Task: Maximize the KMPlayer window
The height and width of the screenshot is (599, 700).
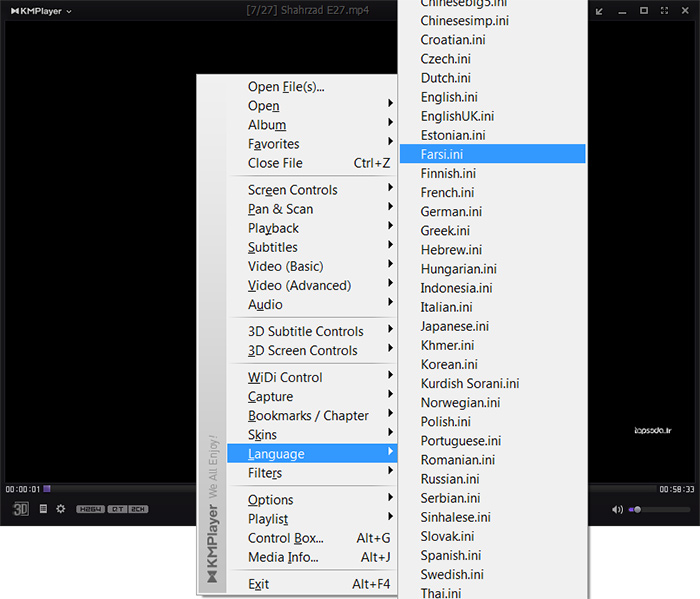Action: pos(644,11)
